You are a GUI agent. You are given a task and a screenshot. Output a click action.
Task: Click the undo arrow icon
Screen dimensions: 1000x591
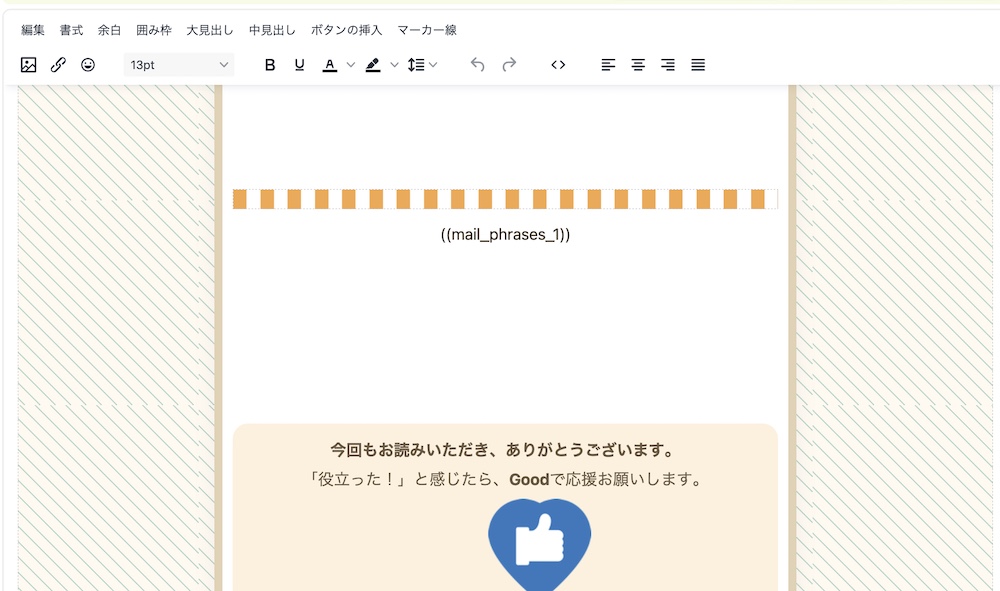[x=478, y=65]
